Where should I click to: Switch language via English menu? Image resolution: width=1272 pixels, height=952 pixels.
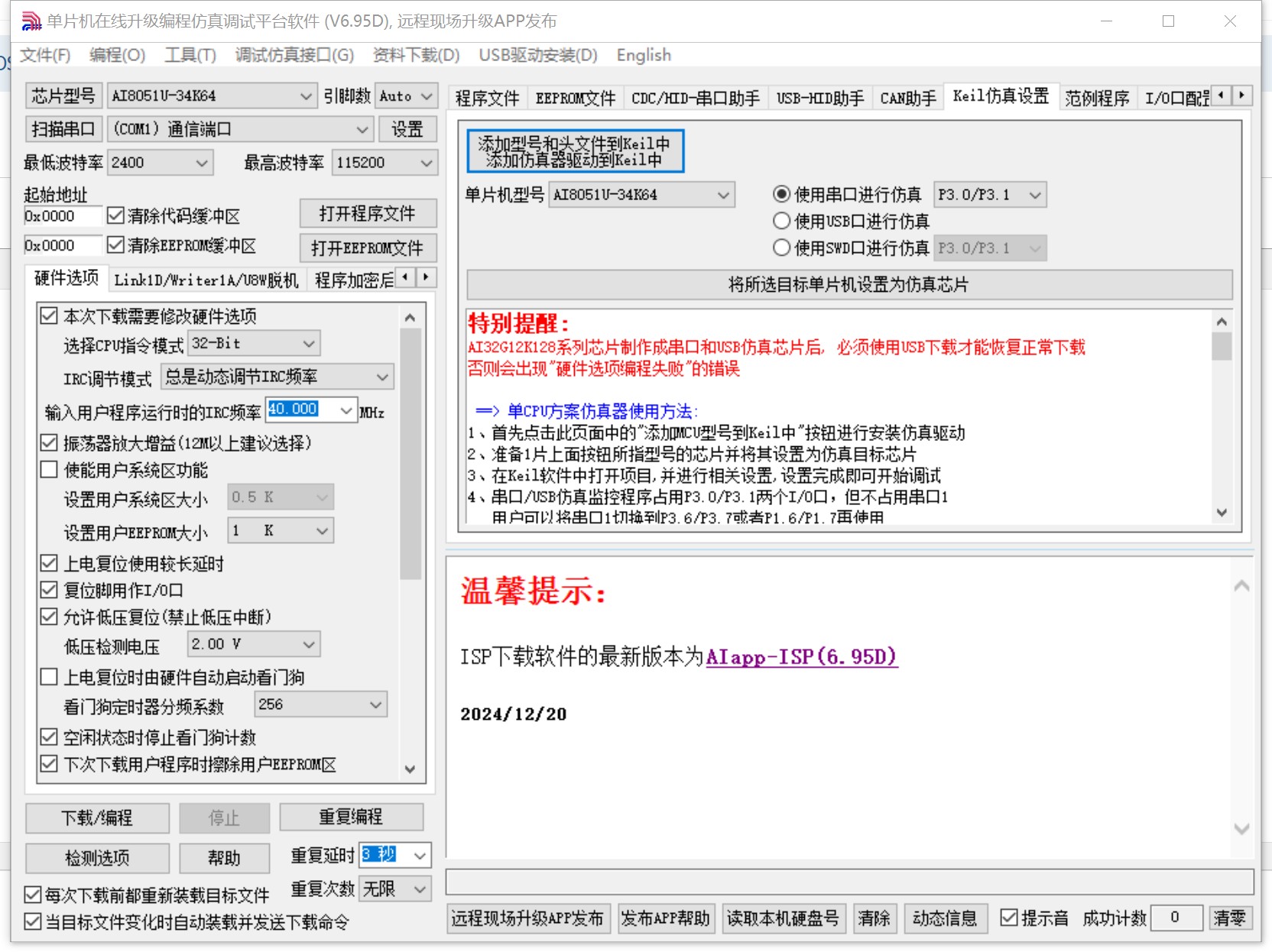[644, 55]
